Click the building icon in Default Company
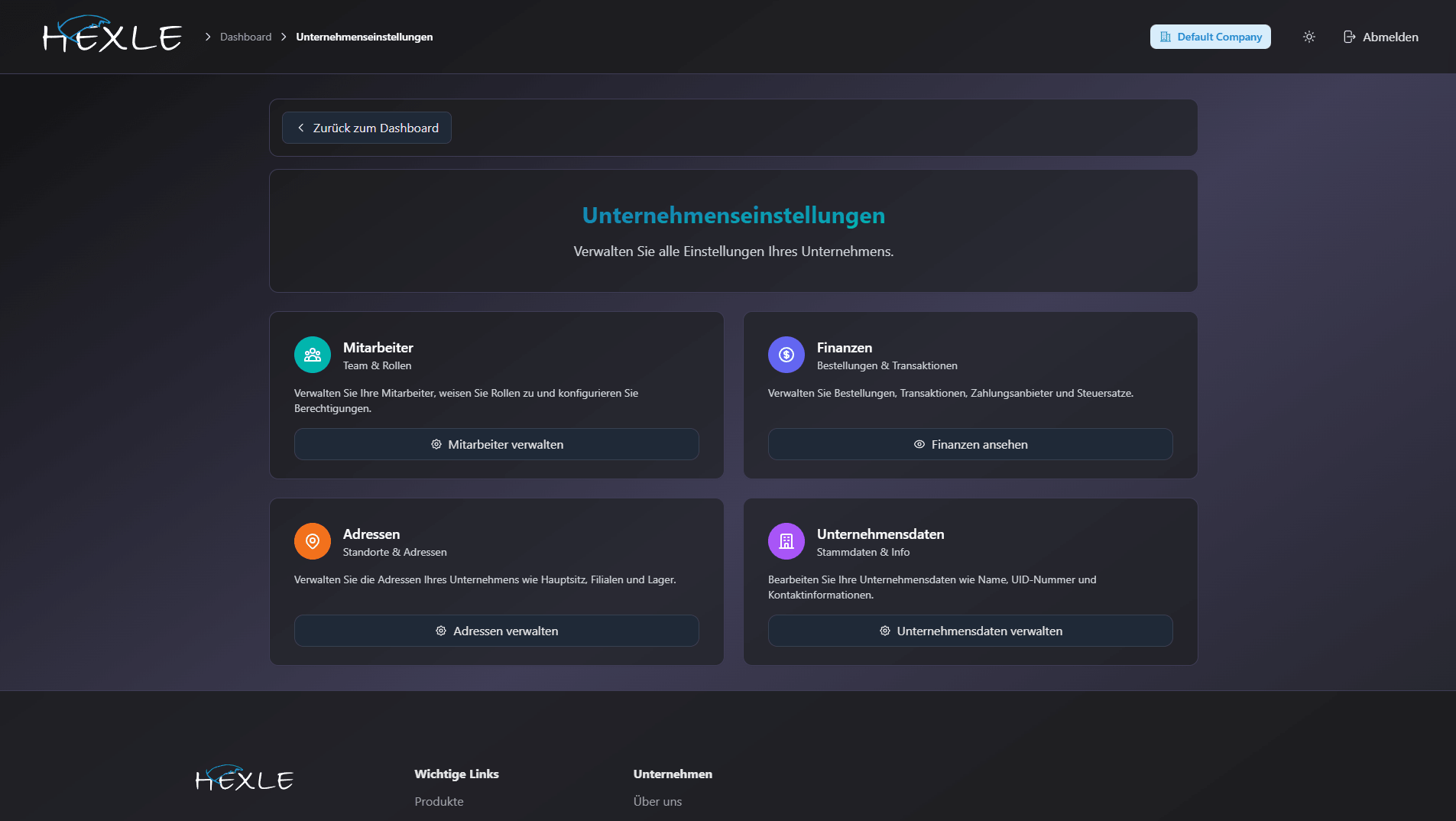The height and width of the screenshot is (821, 1456). pos(1166,36)
